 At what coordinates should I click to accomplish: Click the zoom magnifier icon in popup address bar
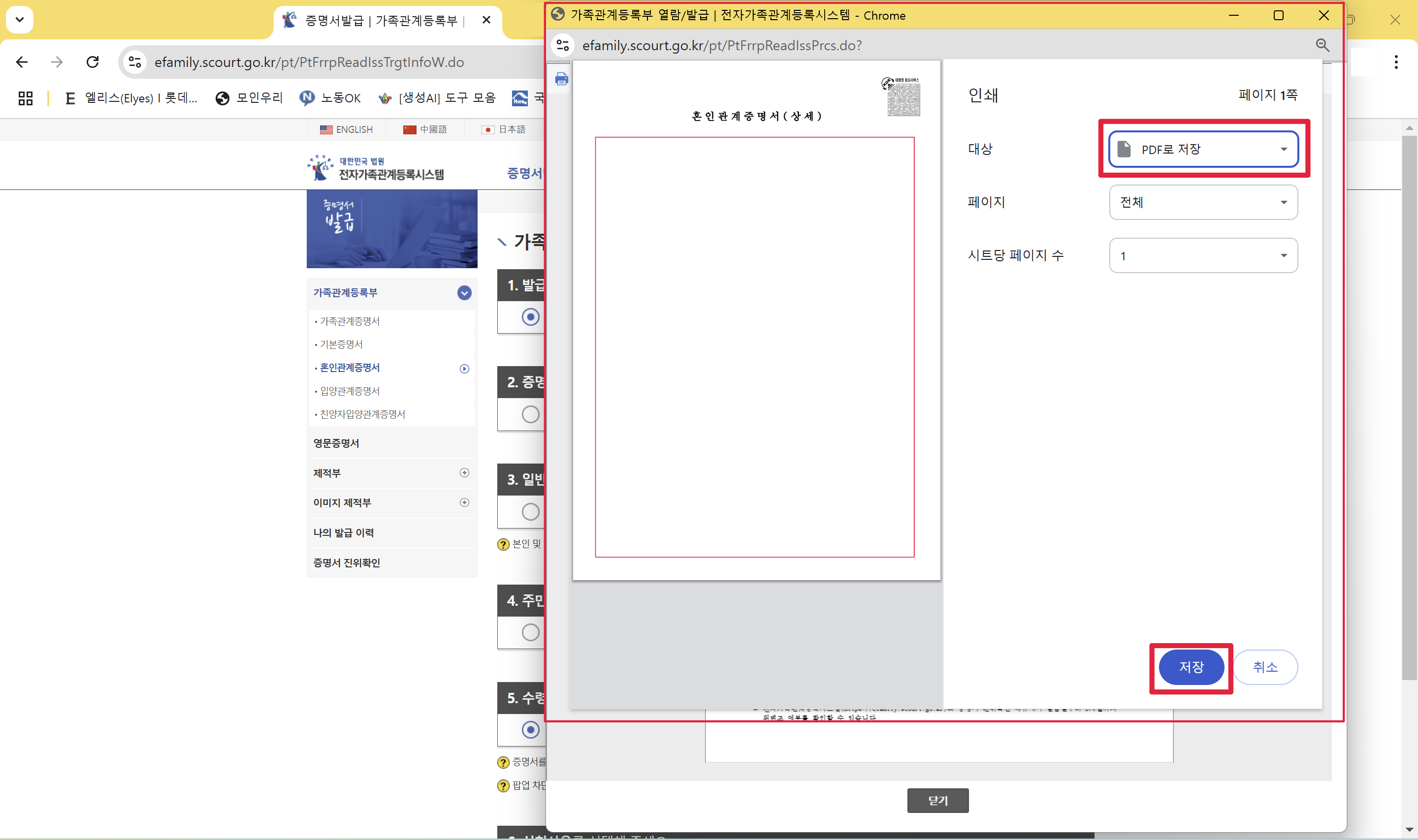coord(1322,45)
